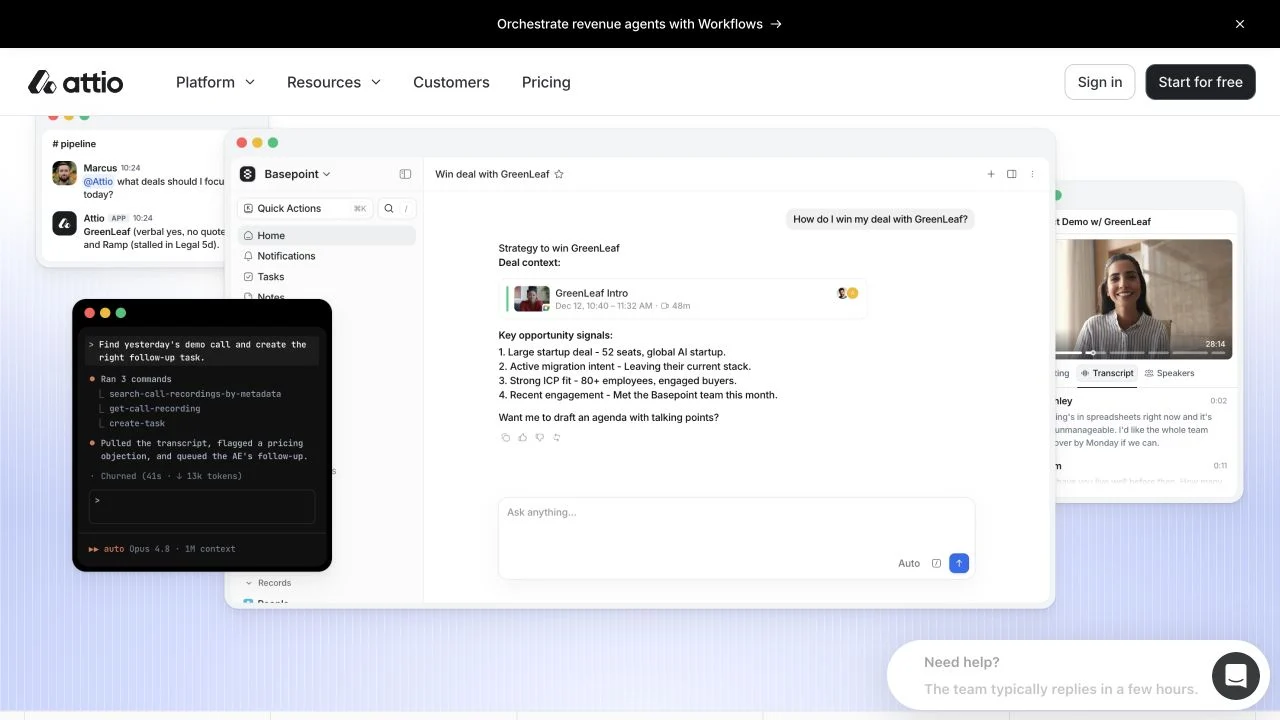1280x720 pixels.
Task: Click the 0:11 transcript timestamp
Action: (x=1220, y=466)
